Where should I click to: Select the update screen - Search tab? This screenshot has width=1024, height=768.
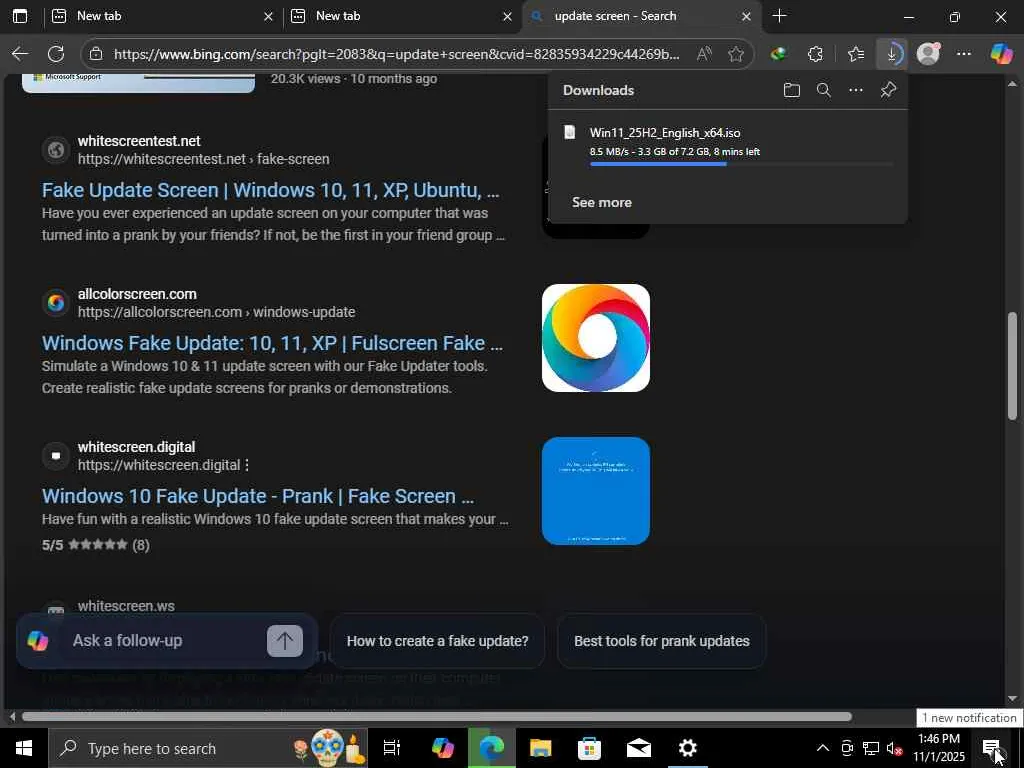pyautogui.click(x=641, y=16)
